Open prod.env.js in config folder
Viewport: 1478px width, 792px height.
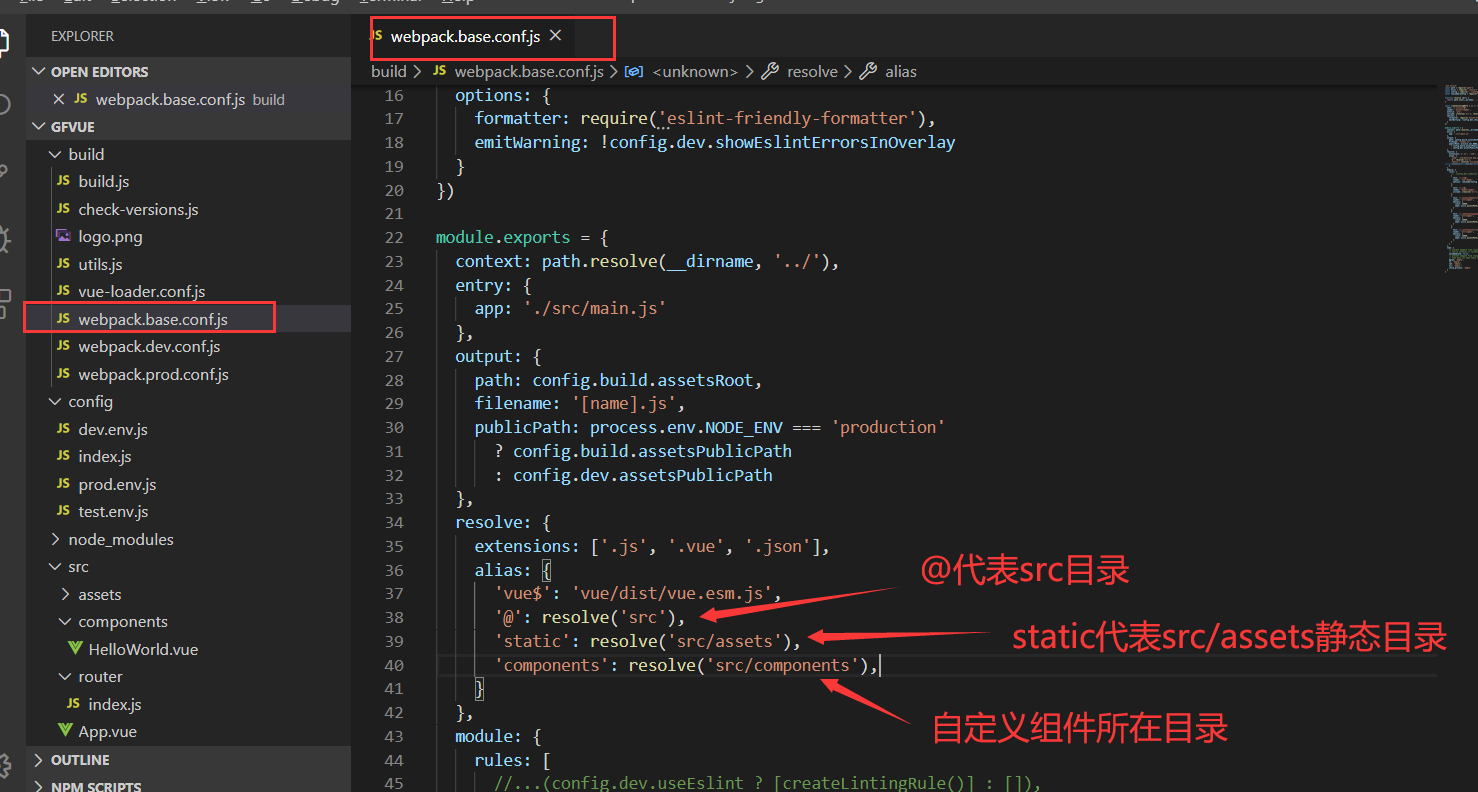click(x=117, y=484)
